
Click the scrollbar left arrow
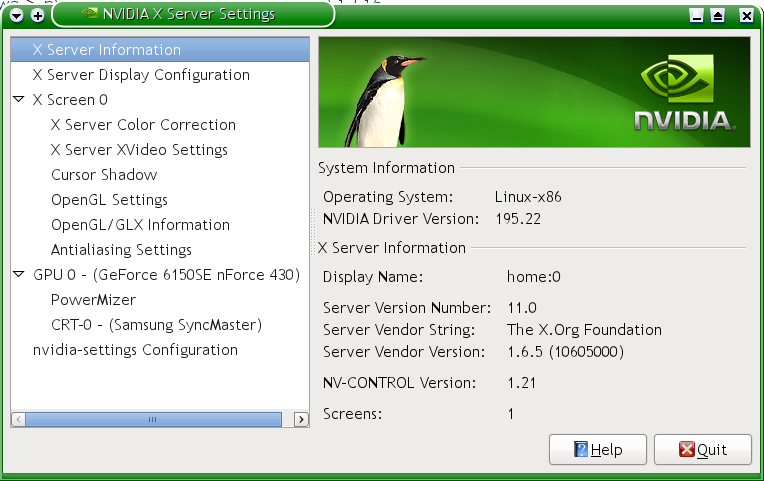point(19,420)
